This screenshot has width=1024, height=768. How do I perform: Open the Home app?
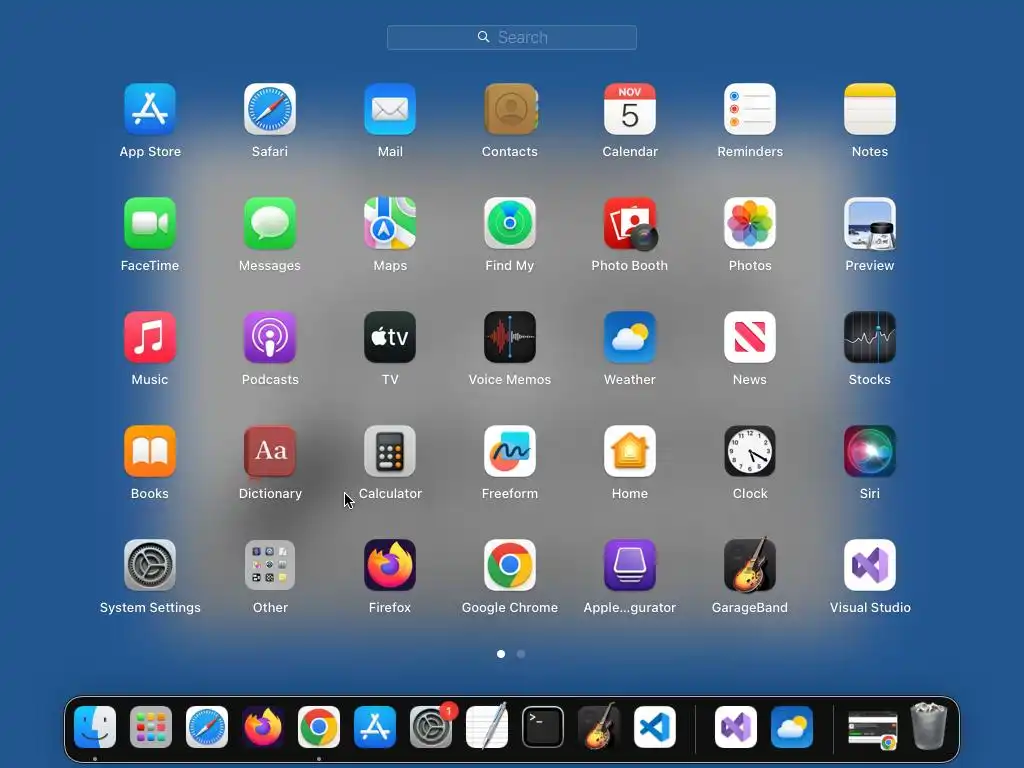coord(630,451)
